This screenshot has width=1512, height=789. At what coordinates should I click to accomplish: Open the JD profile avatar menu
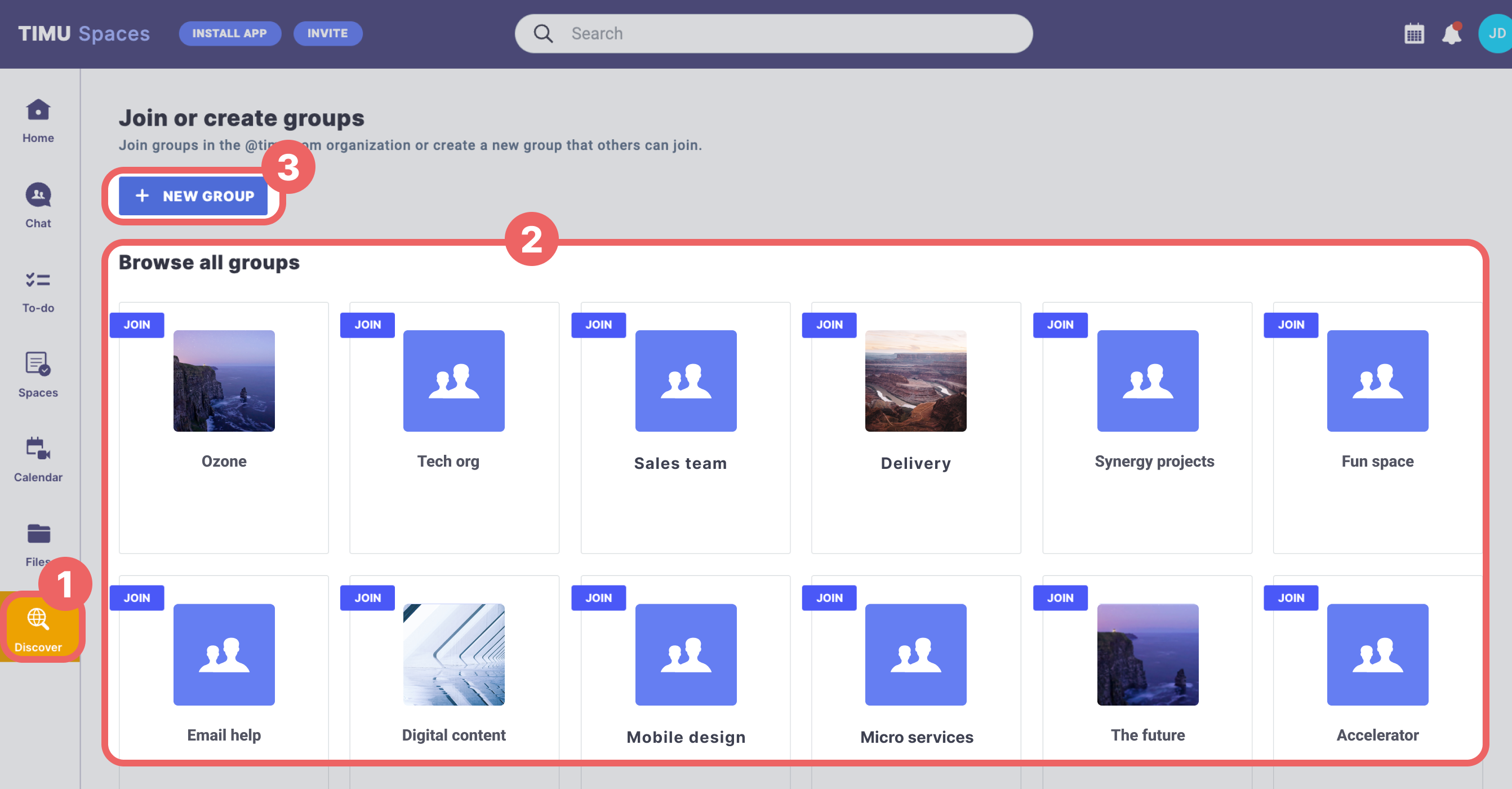pos(1494,33)
